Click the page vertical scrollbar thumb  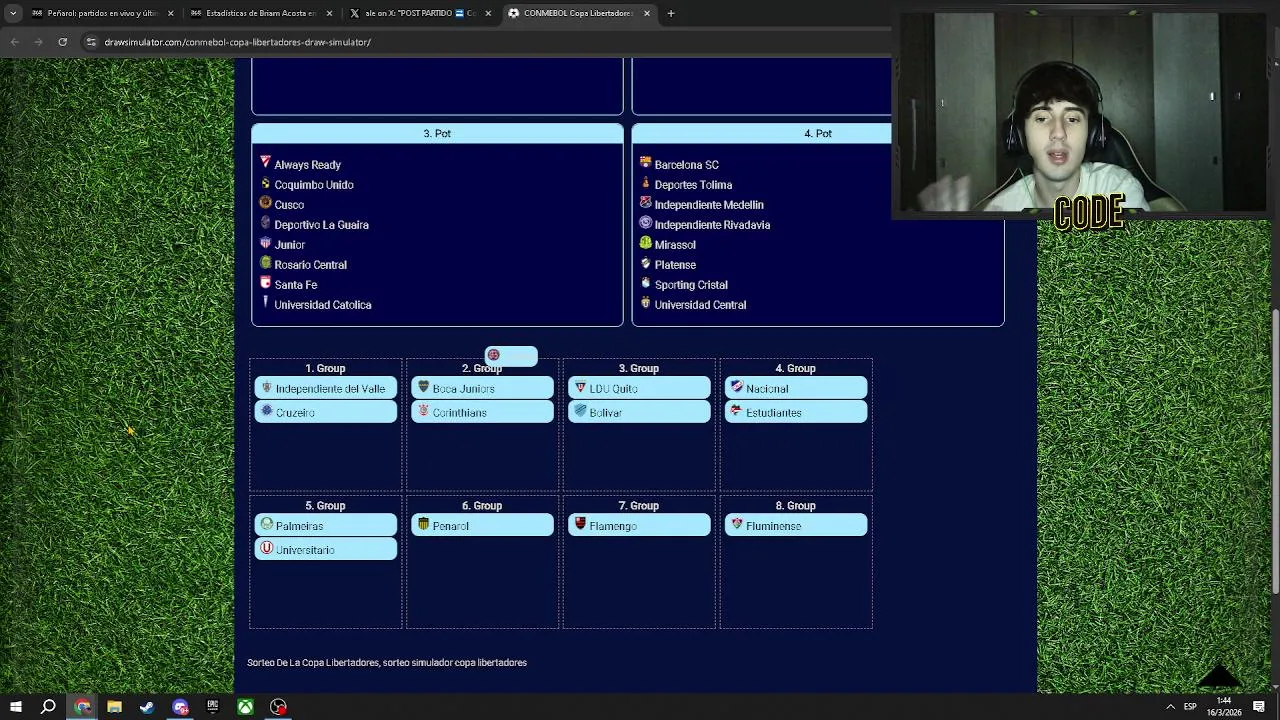(x=1275, y=450)
